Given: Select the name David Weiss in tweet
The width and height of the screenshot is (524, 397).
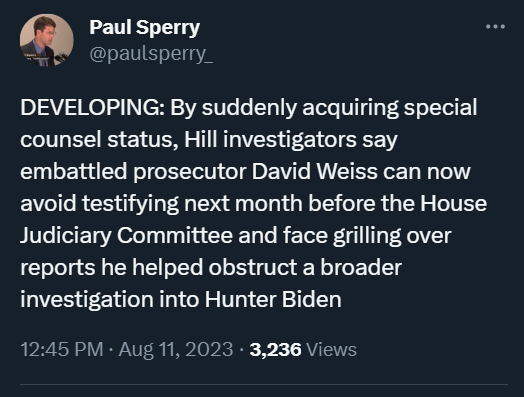Looking at the screenshot, I should [314, 171].
